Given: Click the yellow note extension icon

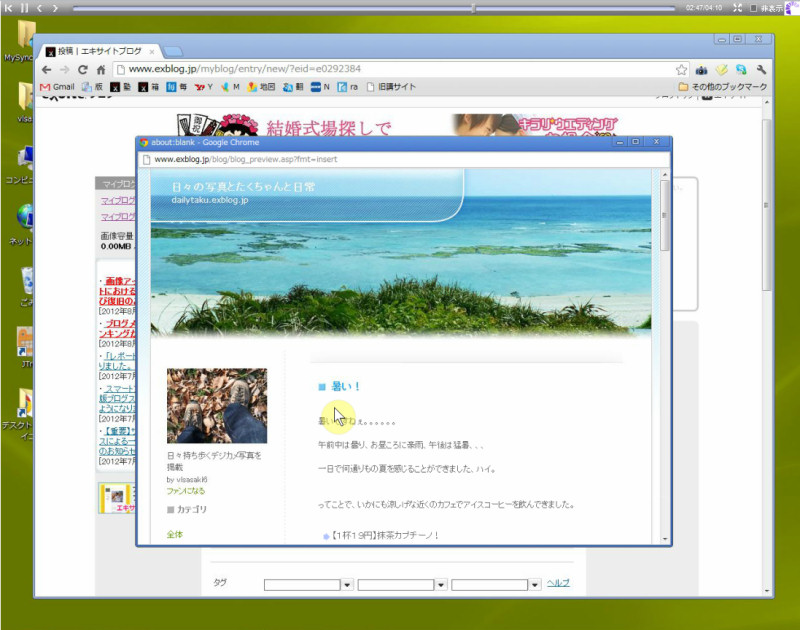Looking at the screenshot, I should click(721, 69).
